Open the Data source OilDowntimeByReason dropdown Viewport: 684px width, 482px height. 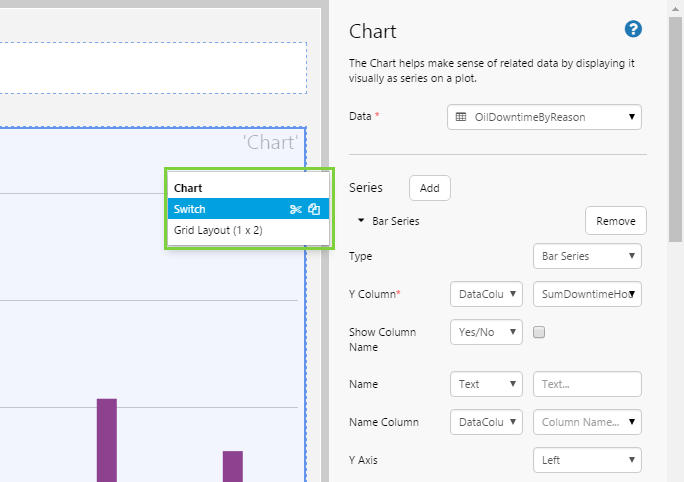click(544, 117)
